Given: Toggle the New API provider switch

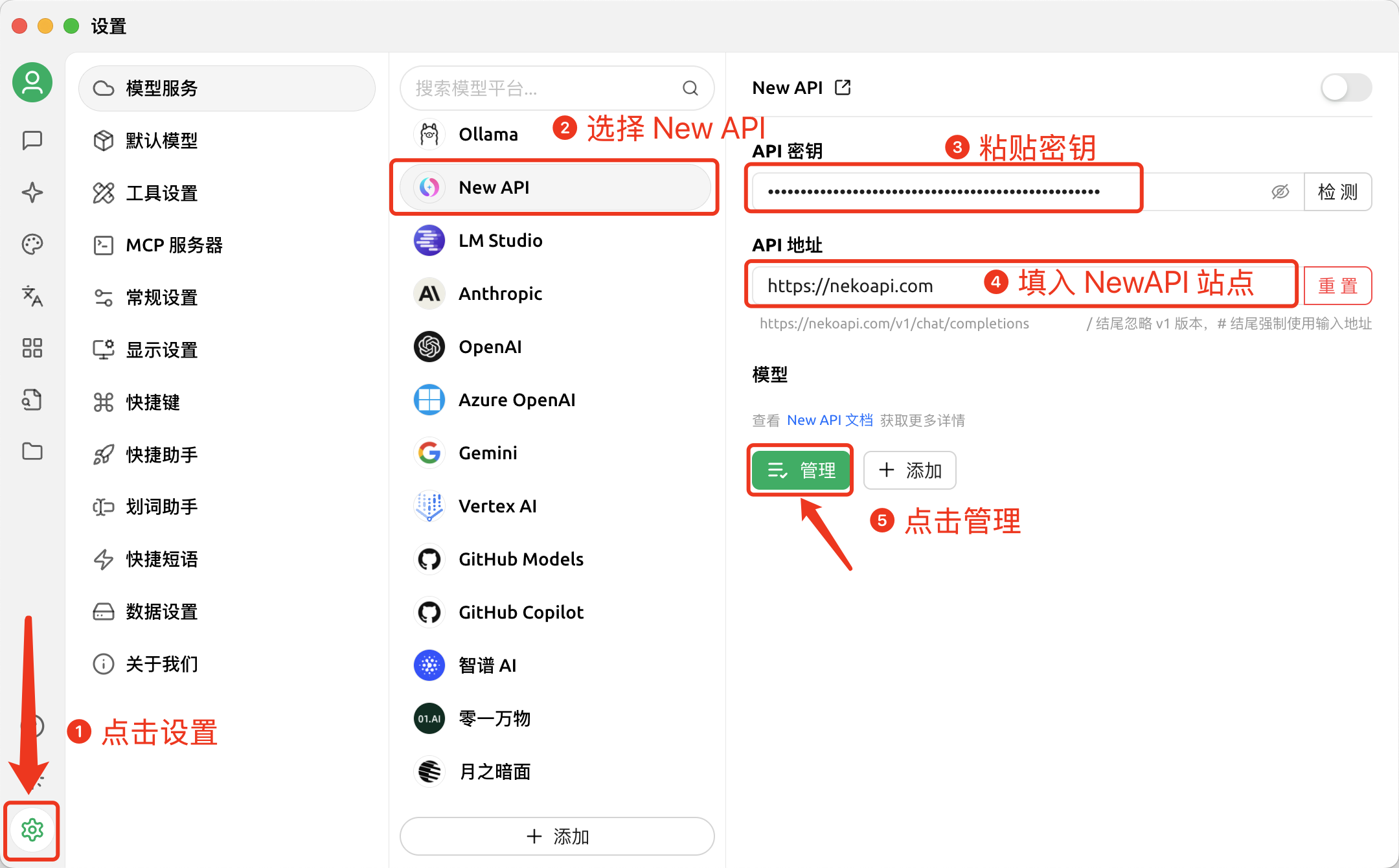Looking at the screenshot, I should pos(1345,87).
